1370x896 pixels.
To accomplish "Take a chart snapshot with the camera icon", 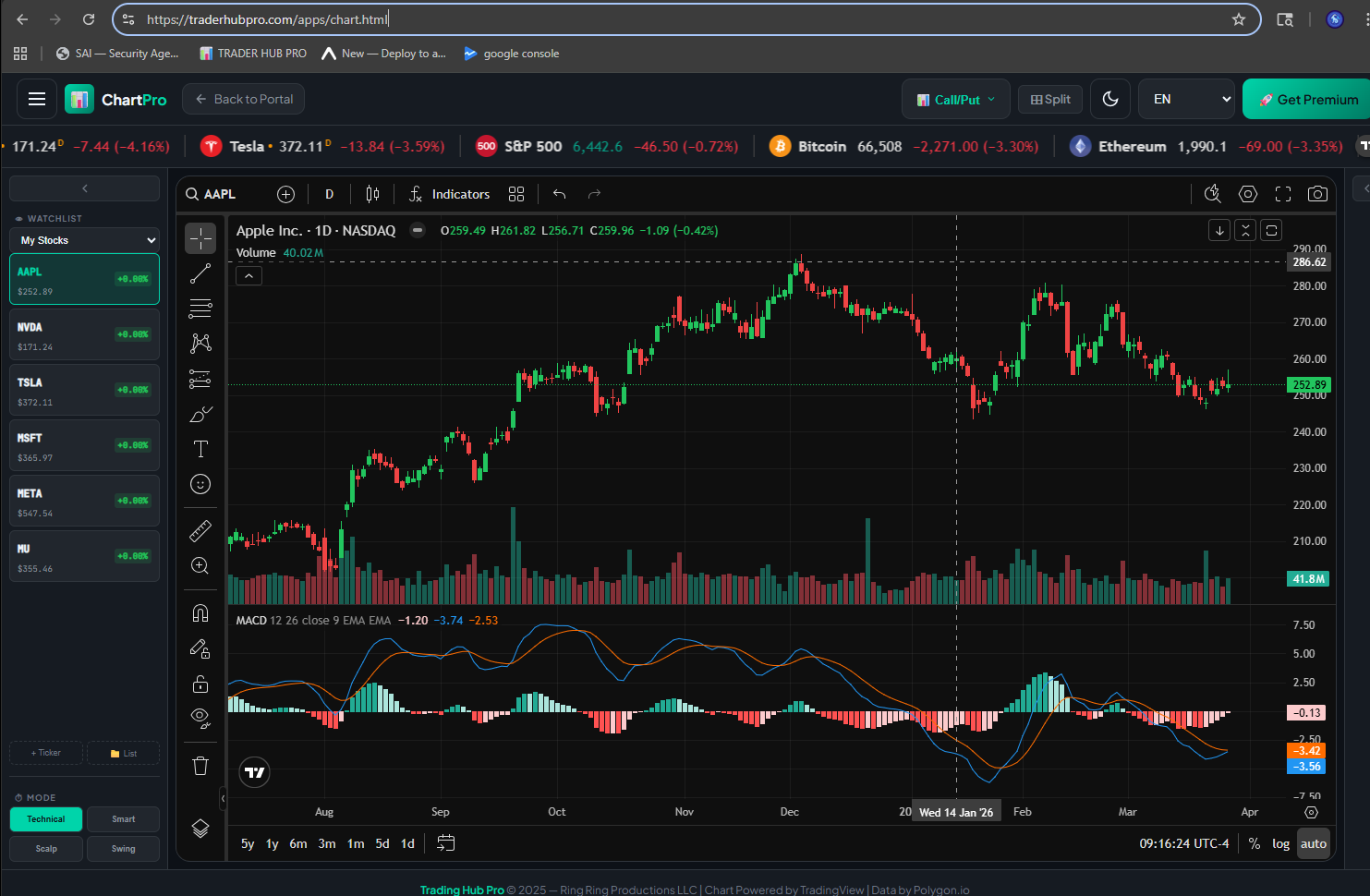I will 1317,194.
